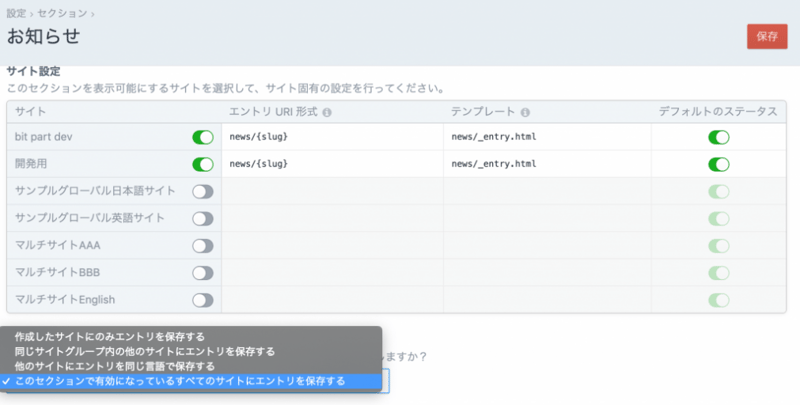This screenshot has height=405, width=800.
Task: Edit 開発用 template field news/_entry.html
Action: click(x=546, y=164)
